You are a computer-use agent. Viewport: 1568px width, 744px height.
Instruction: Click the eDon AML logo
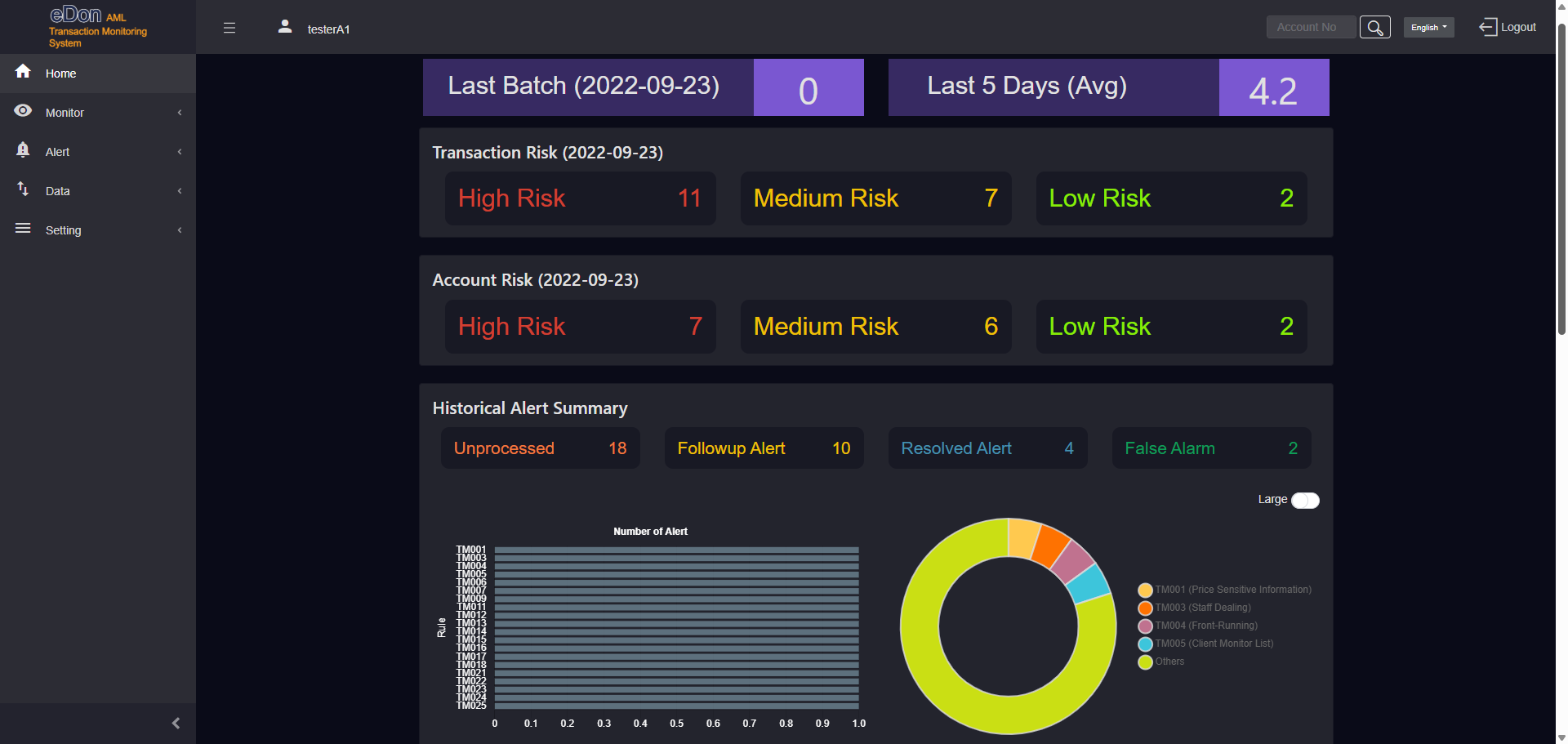click(96, 26)
